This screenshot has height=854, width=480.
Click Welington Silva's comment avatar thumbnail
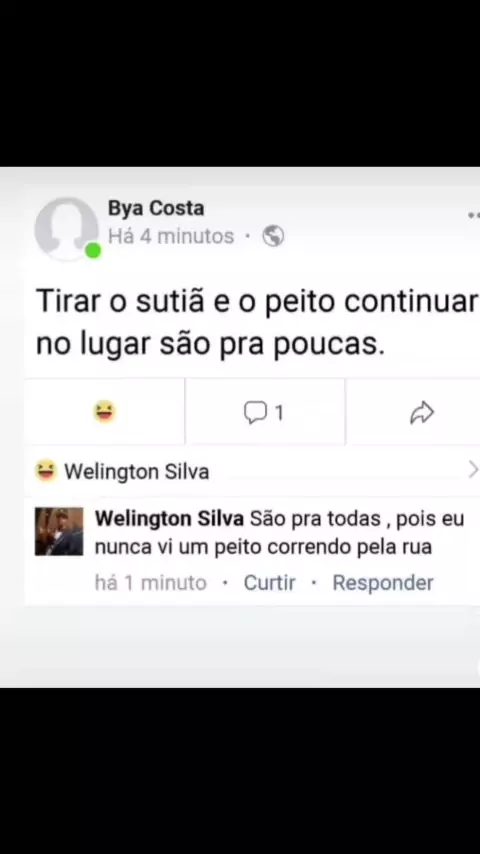point(59,532)
